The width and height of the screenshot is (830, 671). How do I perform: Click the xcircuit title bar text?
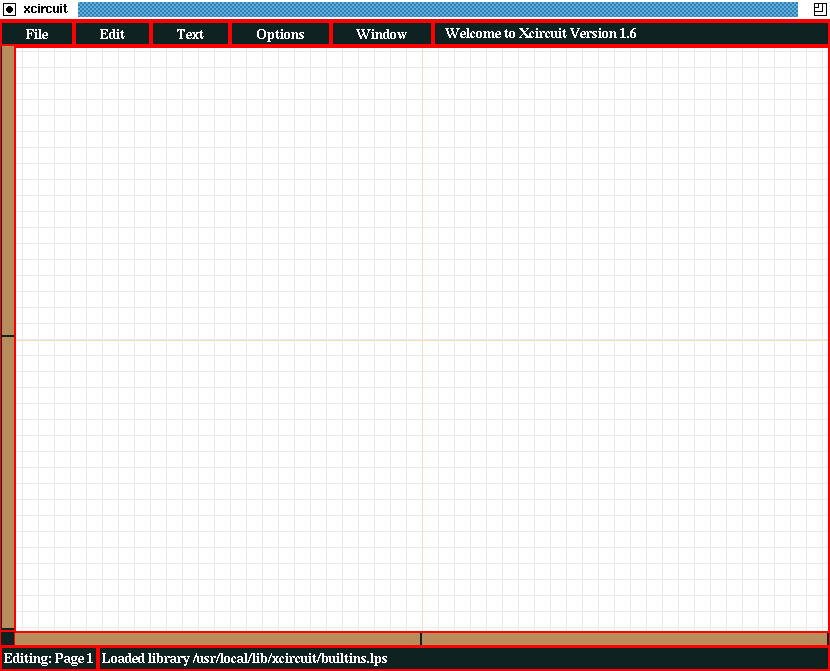(46, 9)
